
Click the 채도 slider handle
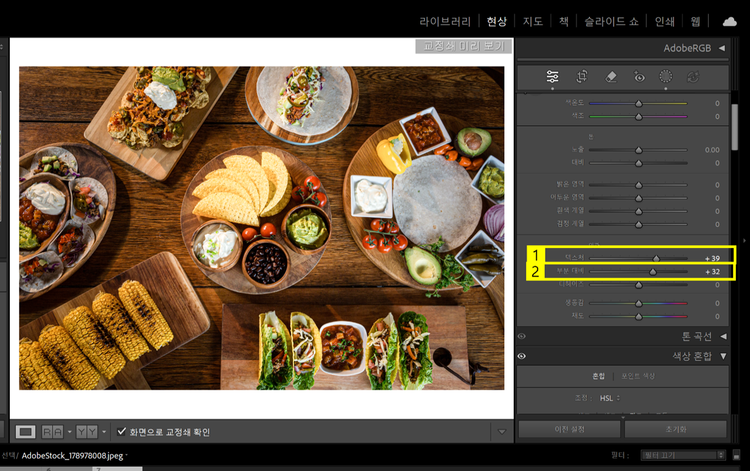pyautogui.click(x=639, y=317)
